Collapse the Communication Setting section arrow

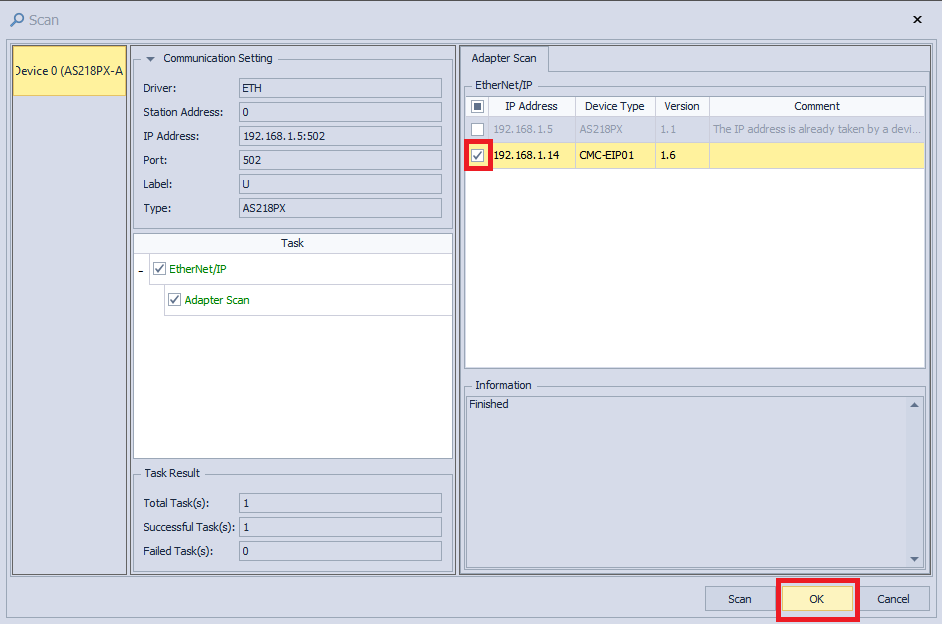pos(151,59)
